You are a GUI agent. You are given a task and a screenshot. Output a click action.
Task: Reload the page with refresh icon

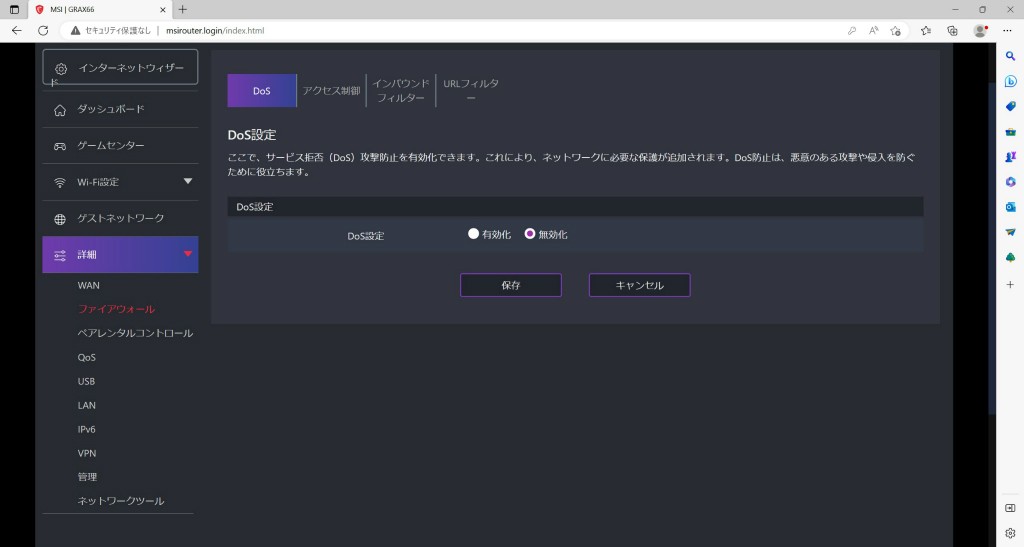tap(43, 31)
